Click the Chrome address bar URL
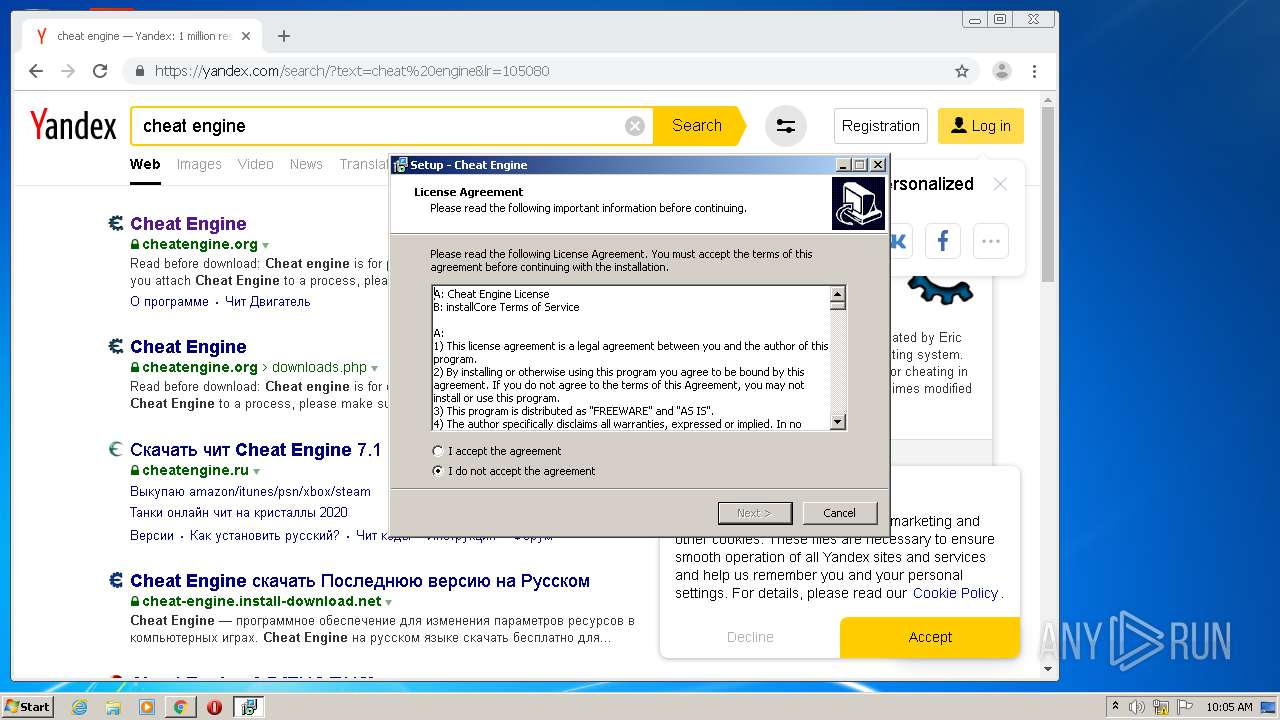 click(x=352, y=71)
